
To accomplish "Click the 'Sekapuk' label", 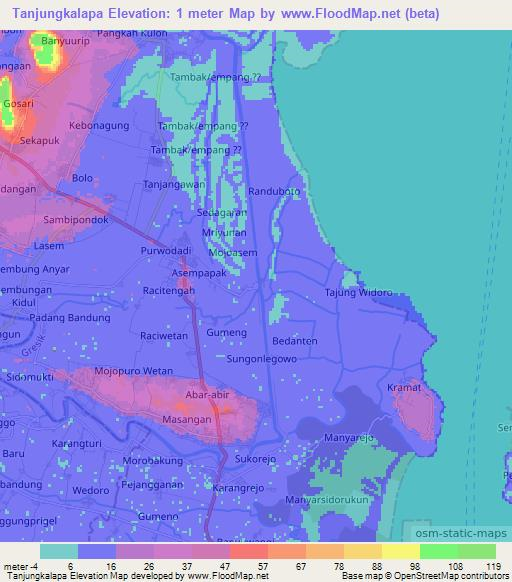I will 40,141.
